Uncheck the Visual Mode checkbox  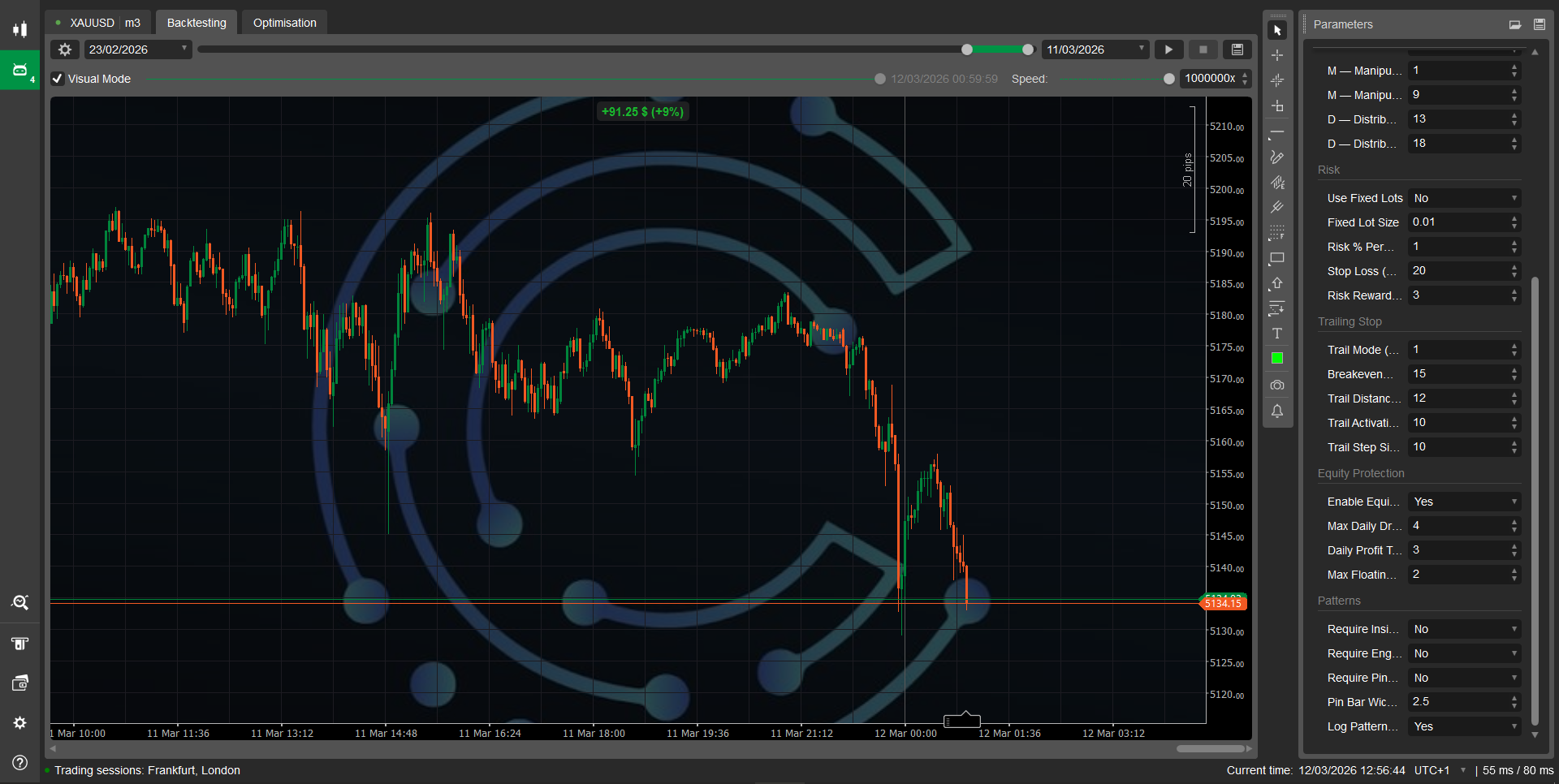click(58, 79)
